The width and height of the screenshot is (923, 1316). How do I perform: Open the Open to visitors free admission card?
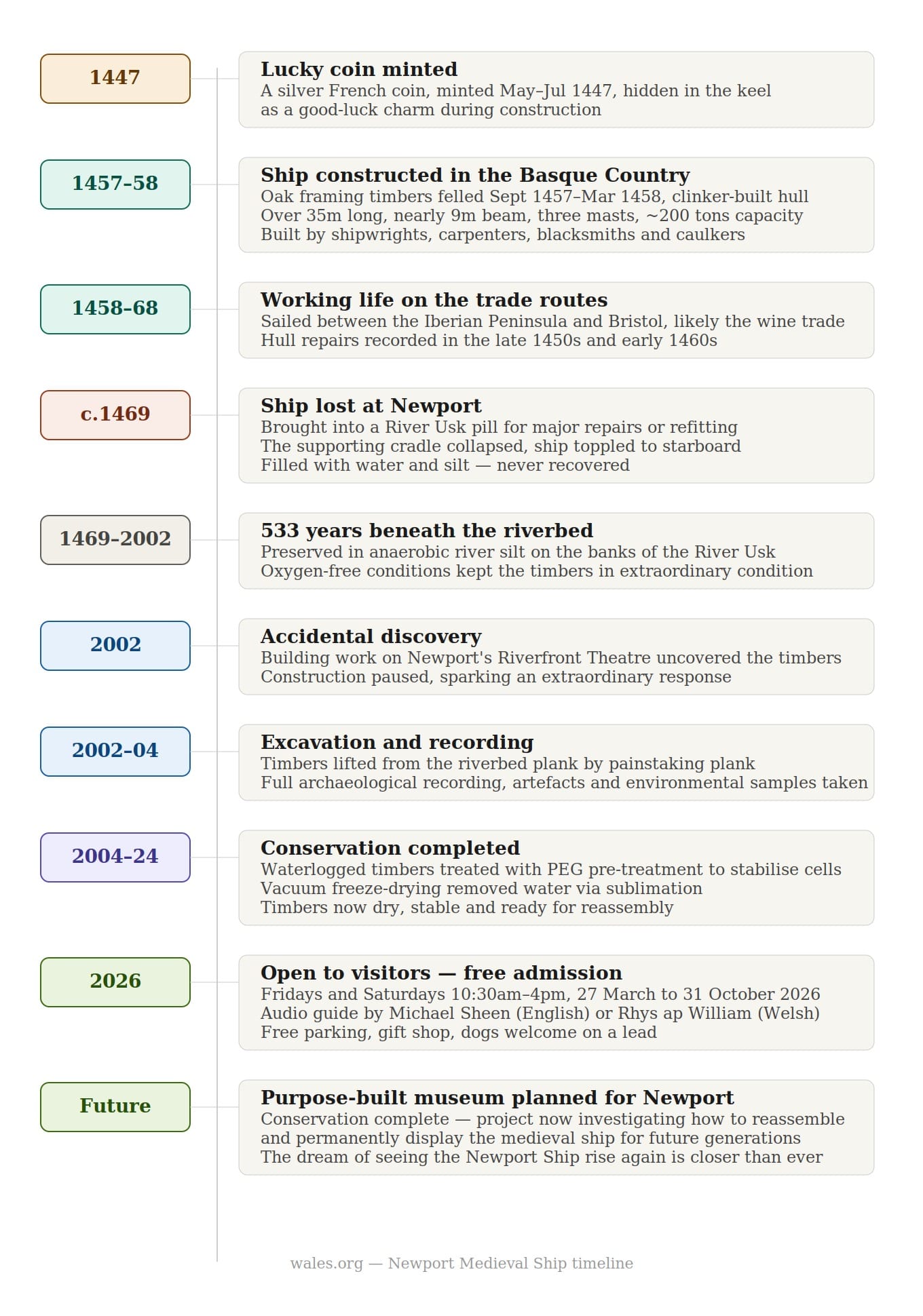point(557,1003)
